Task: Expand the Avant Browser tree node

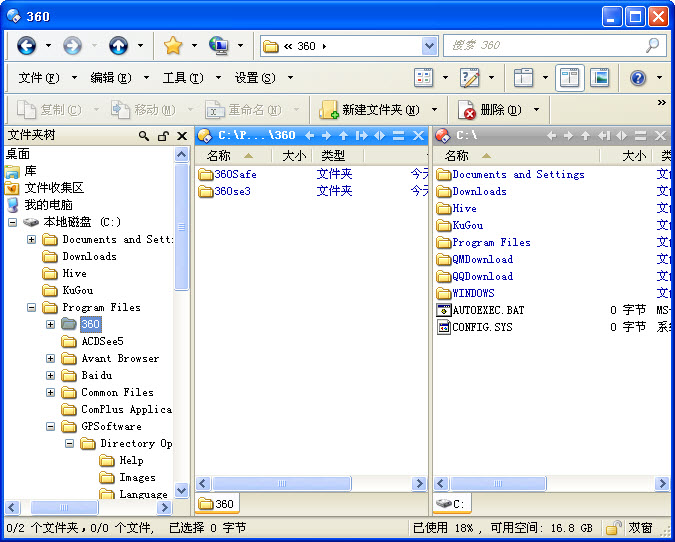Action: (x=51, y=359)
